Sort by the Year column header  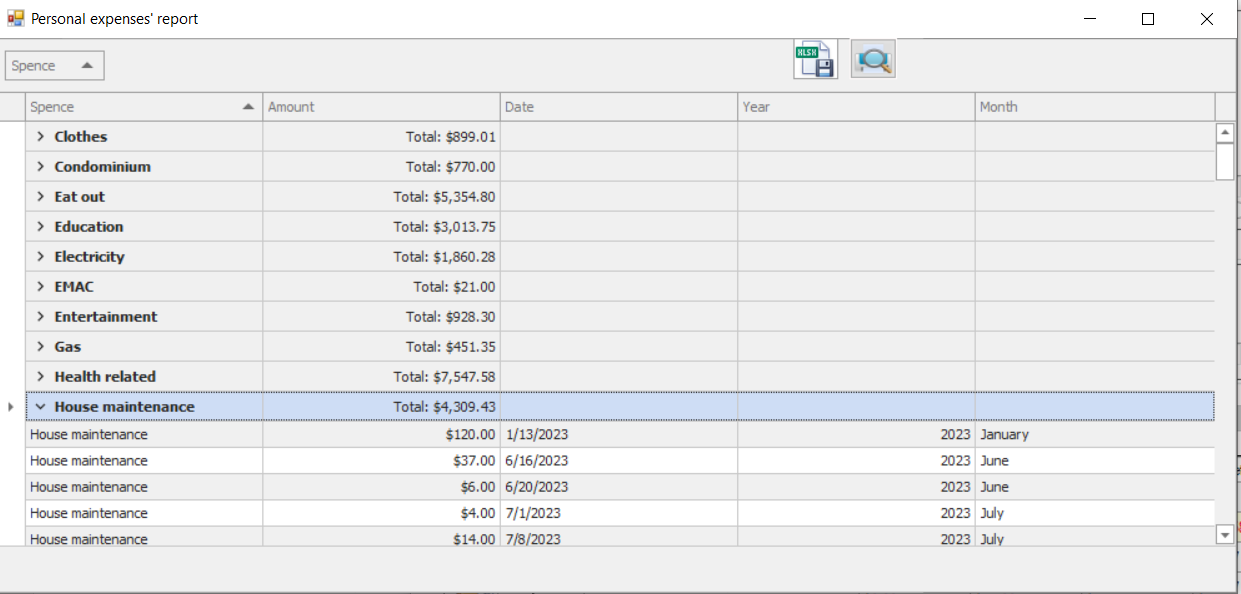tap(856, 107)
